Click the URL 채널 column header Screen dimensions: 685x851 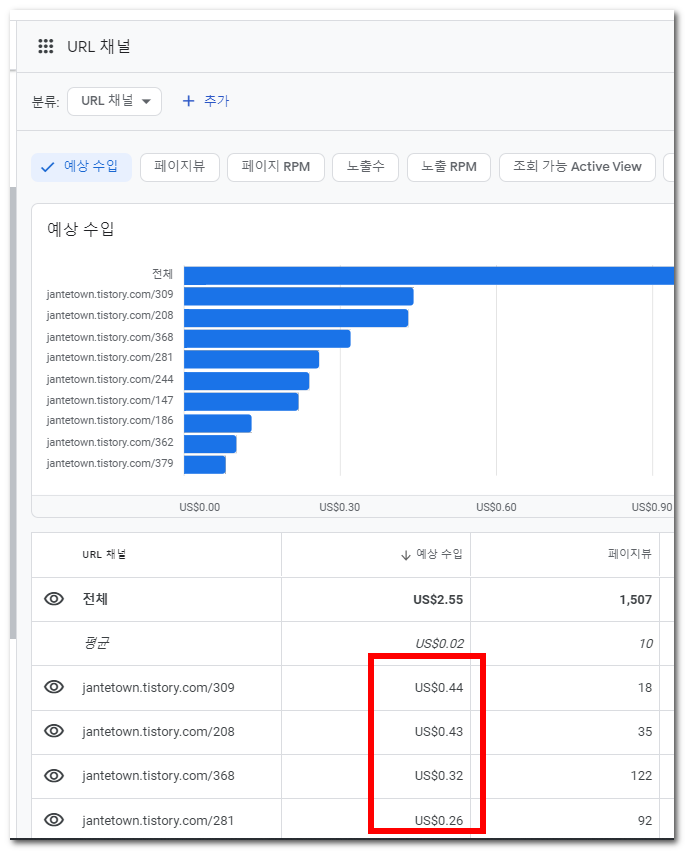click(x=104, y=555)
